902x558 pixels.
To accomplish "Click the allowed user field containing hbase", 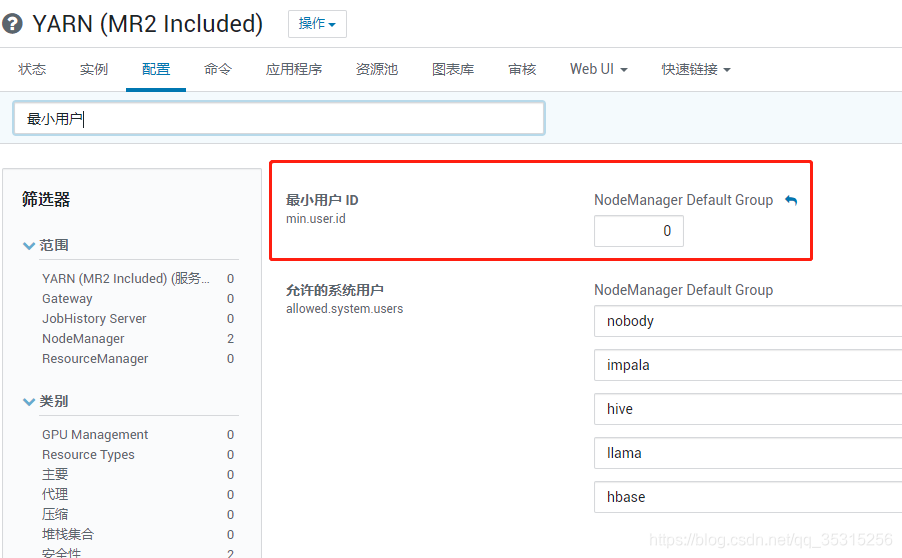I will point(748,497).
